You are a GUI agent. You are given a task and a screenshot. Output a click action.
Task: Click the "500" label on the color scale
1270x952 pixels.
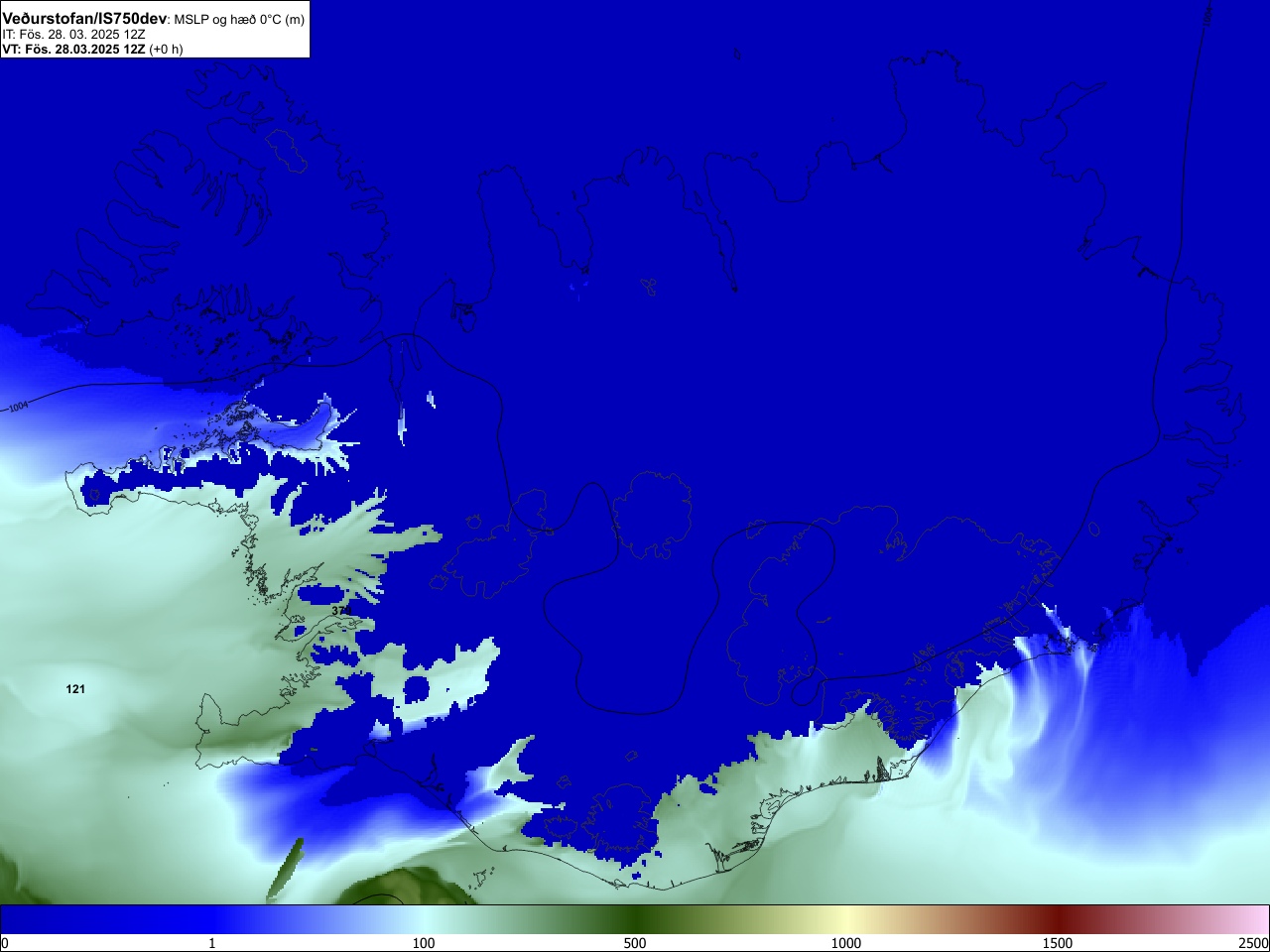pyautogui.click(x=635, y=943)
